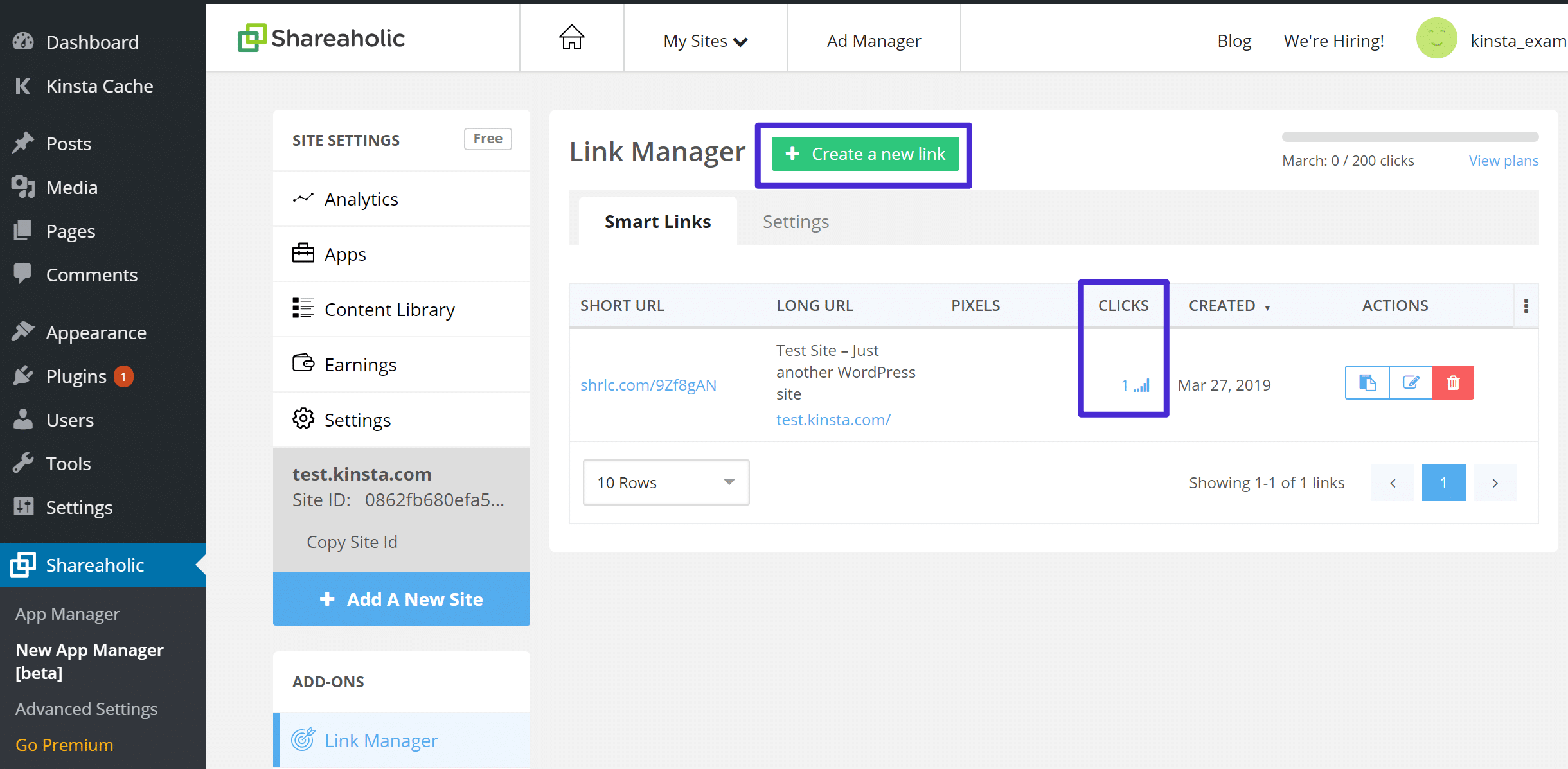1568x769 pixels.
Task: Click the next page arrow in pagination
Action: tap(1495, 483)
